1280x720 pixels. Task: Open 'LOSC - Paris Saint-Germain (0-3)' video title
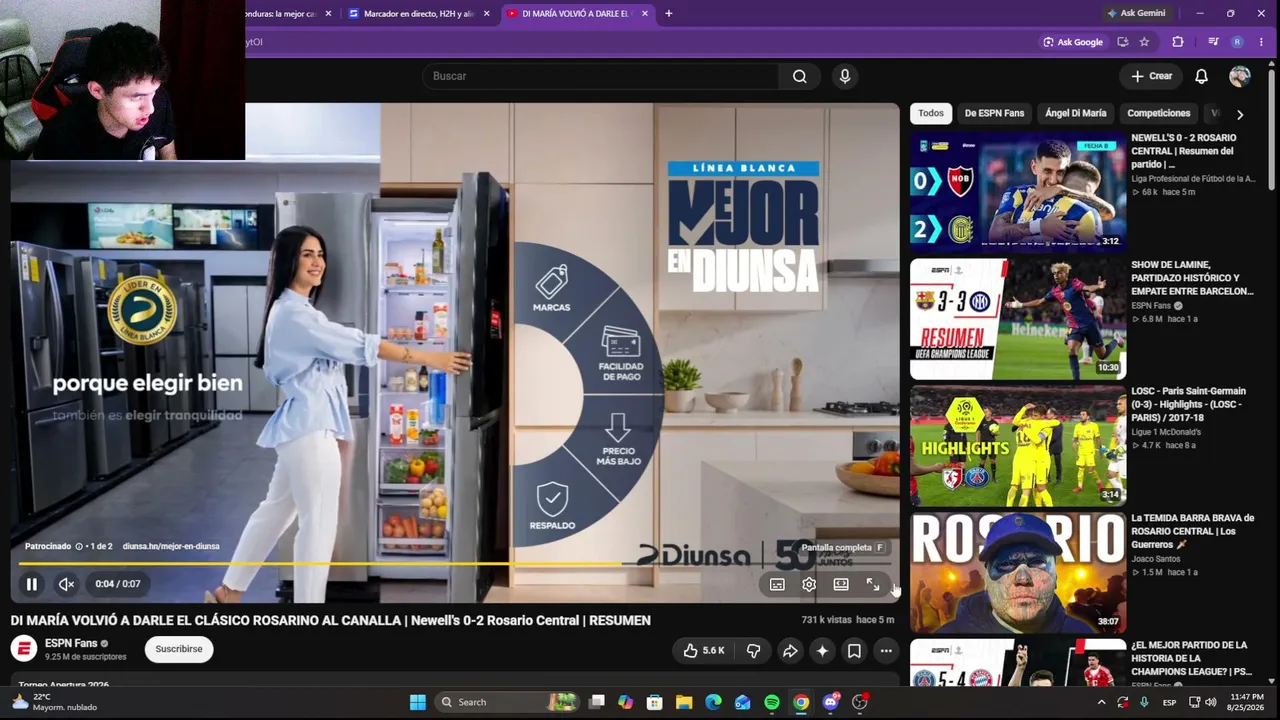click(x=1188, y=404)
